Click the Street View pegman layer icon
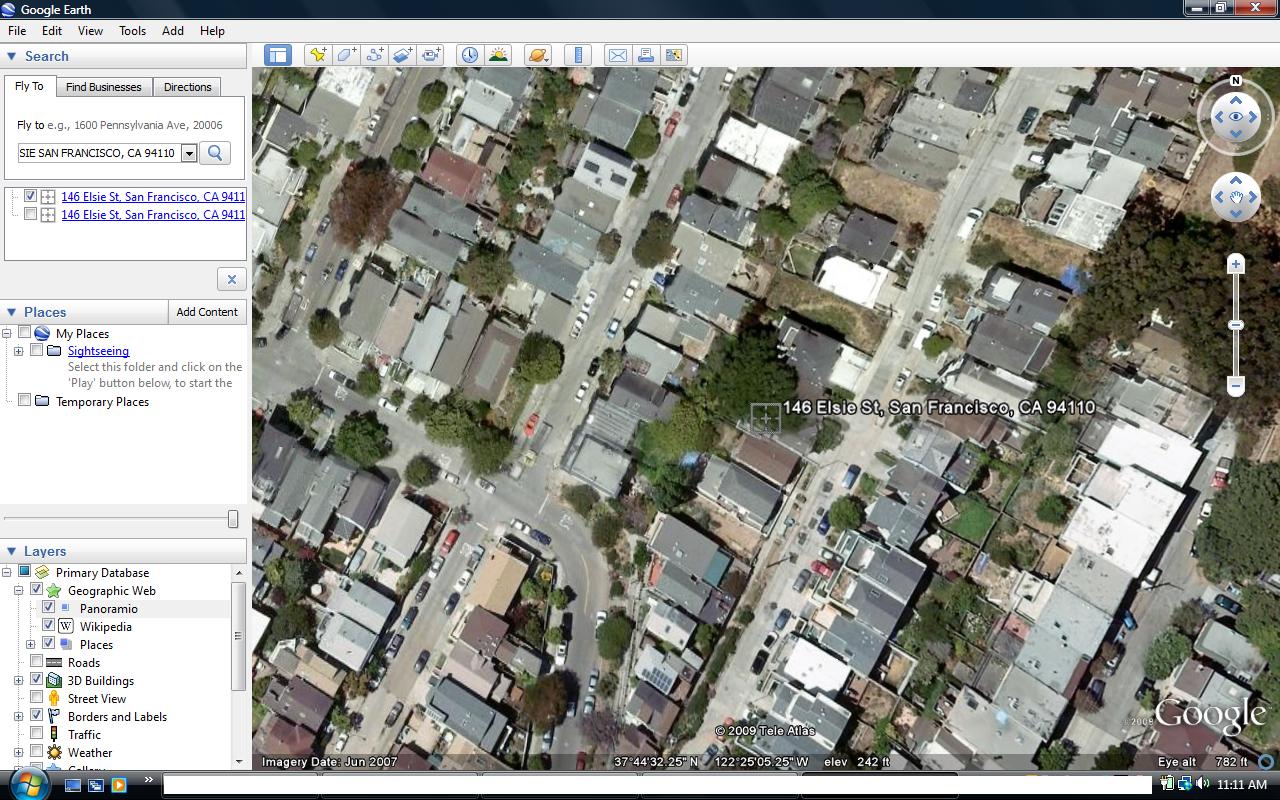Image resolution: width=1280 pixels, height=800 pixels. pyautogui.click(x=54, y=699)
